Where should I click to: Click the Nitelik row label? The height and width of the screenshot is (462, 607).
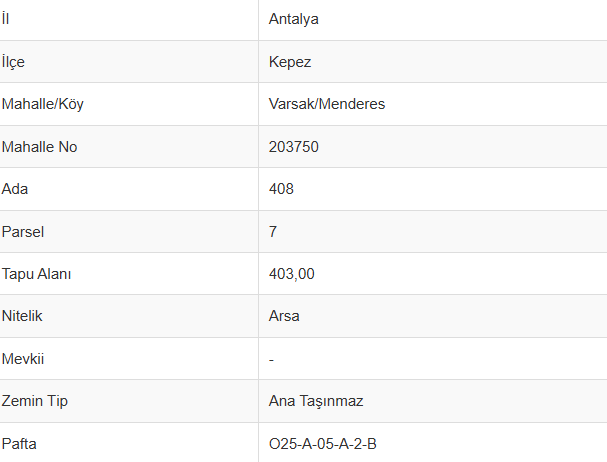click(23, 316)
